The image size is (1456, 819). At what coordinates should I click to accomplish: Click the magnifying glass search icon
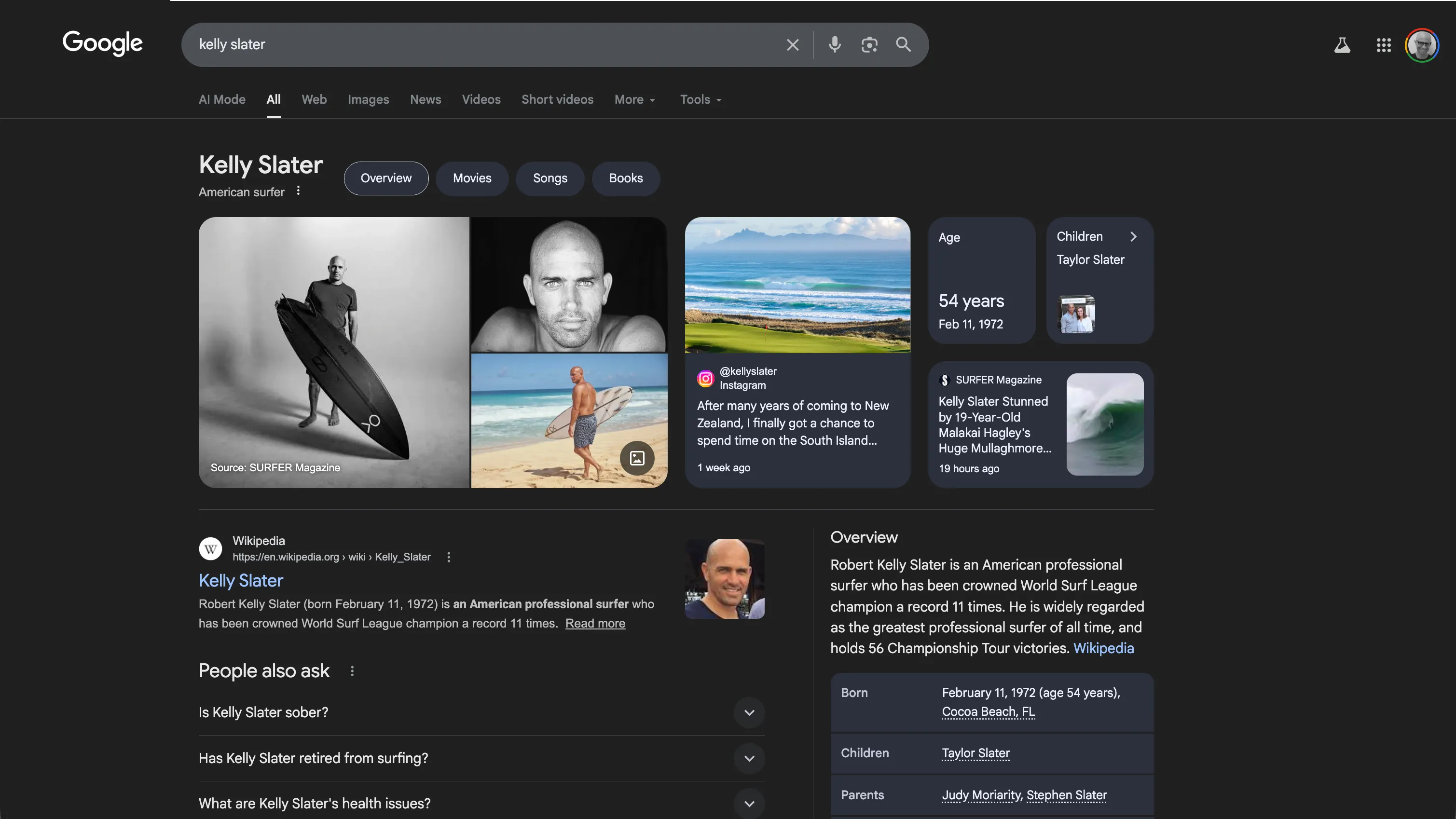click(x=903, y=45)
